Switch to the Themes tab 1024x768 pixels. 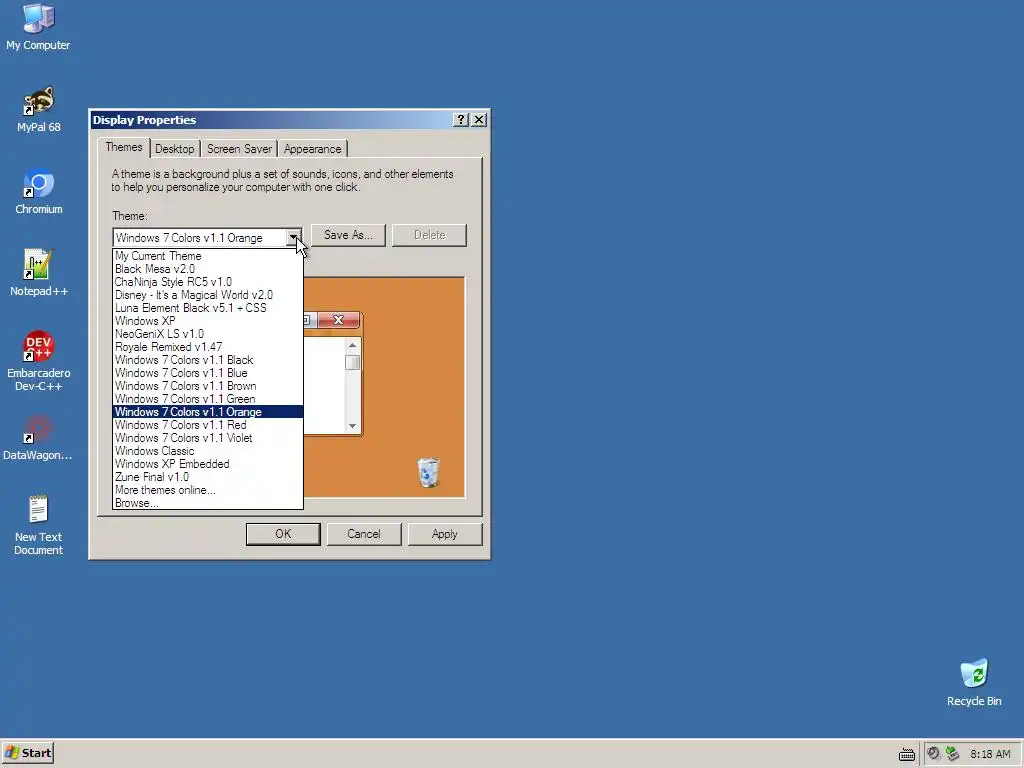coord(123,147)
